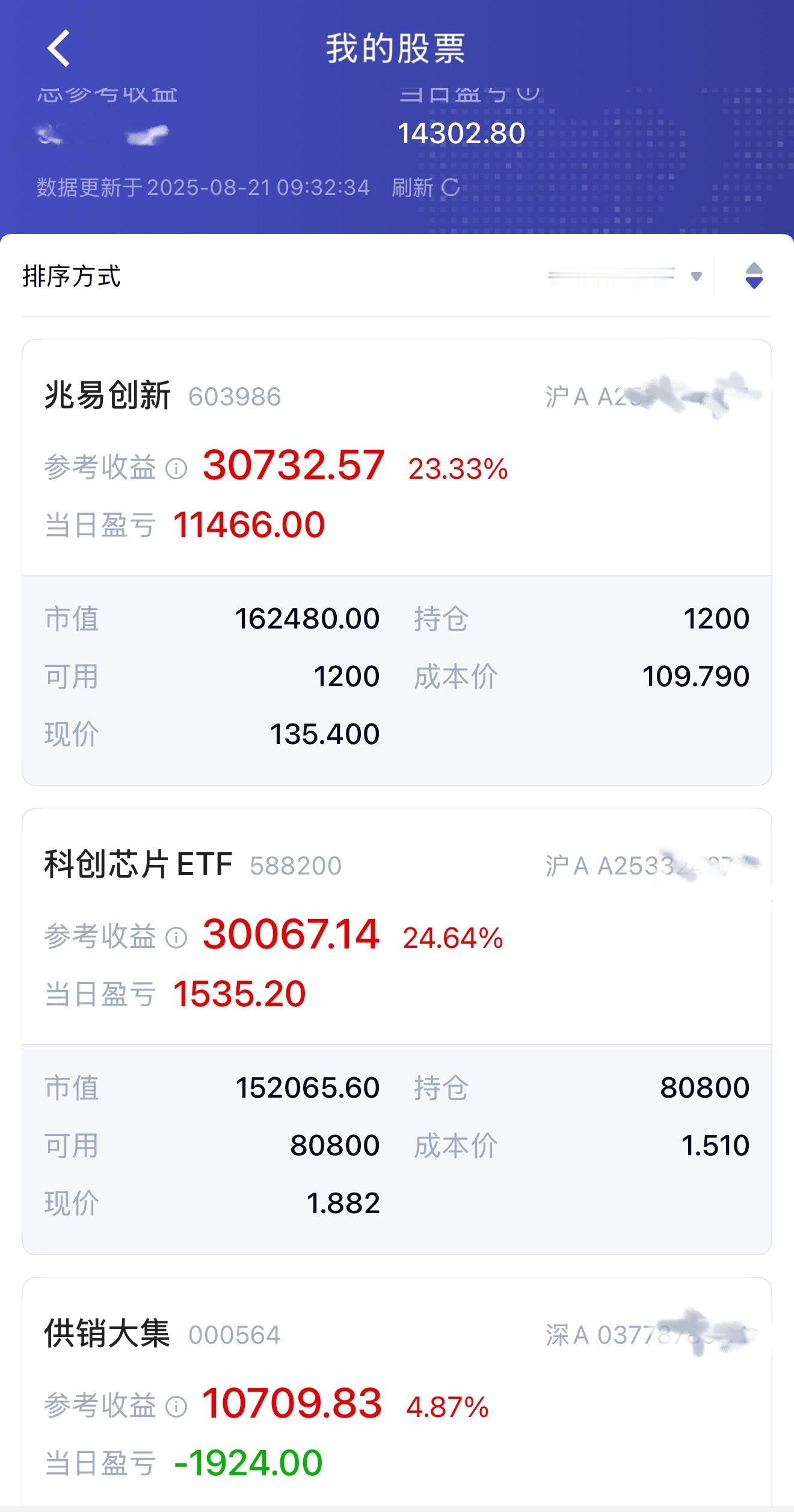Tap the daily profit total 14302.80
The width and height of the screenshot is (794, 1512).
click(x=461, y=134)
